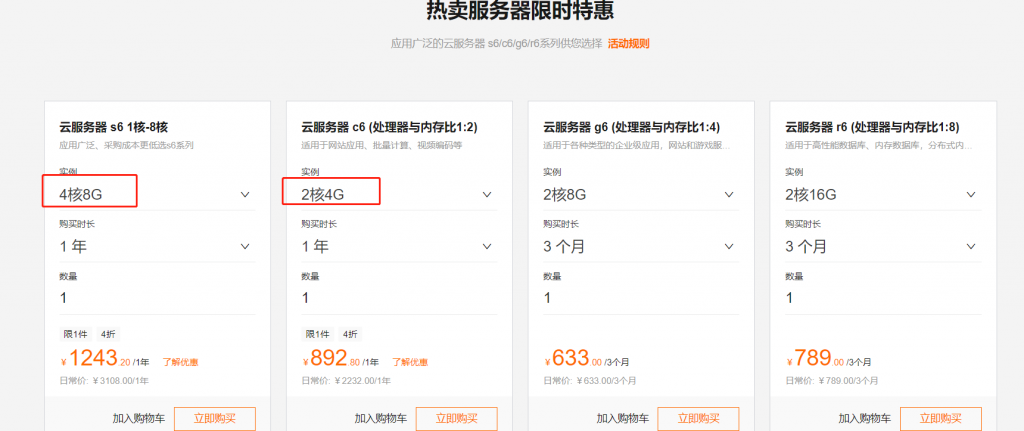
Task: Open the g6 购买时长 dropdown showing 3个月
Action: tap(641, 246)
